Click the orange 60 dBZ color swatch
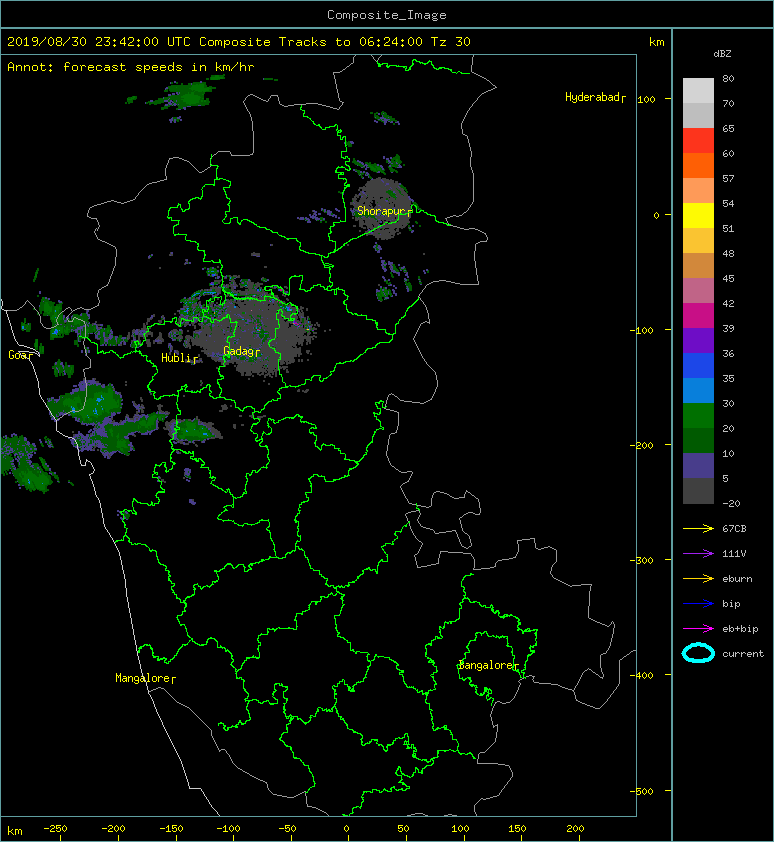 tap(698, 166)
